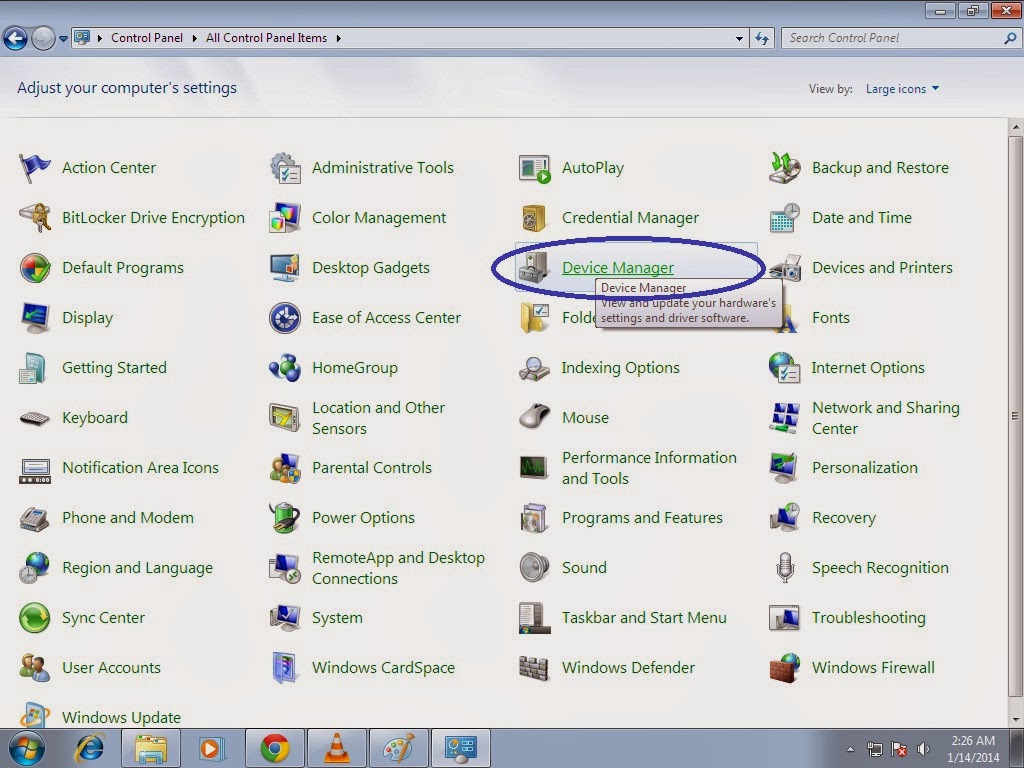The image size is (1024, 768).
Task: Open the View by Large icons dropdown
Action: click(900, 88)
